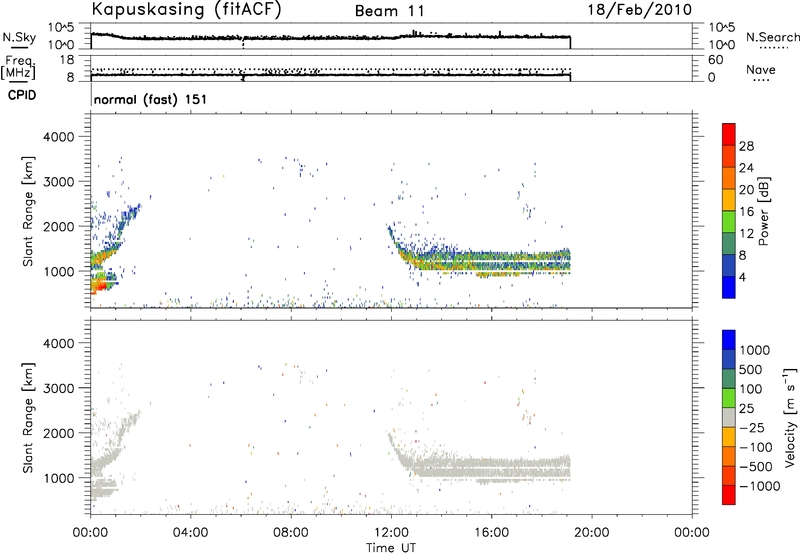This screenshot has width=800, height=554.
Task: Click the 'CPID' row label
Action: [x=22, y=95]
